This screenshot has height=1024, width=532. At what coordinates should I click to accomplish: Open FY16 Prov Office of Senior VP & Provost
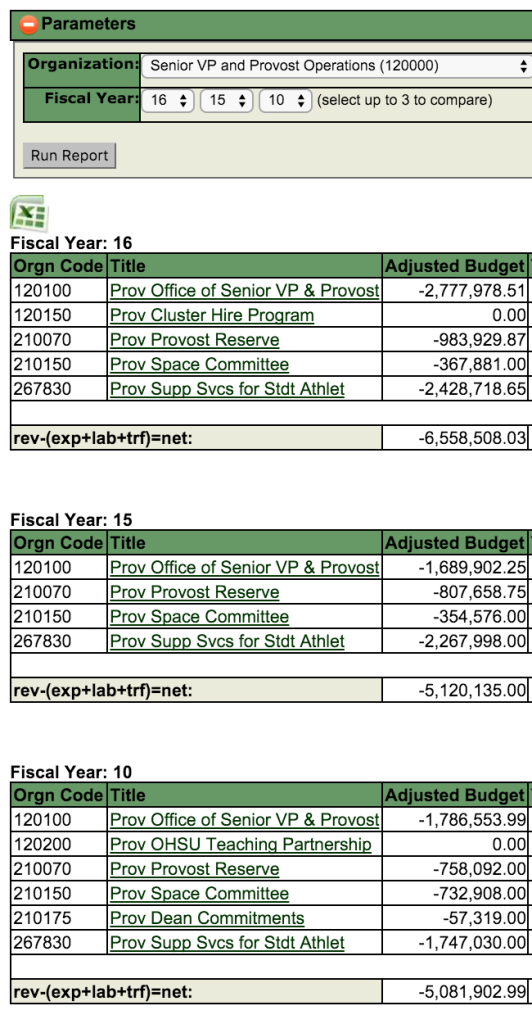pyautogui.click(x=244, y=291)
